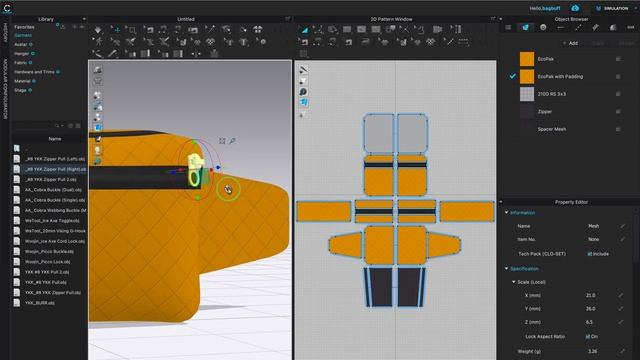Open the HISTORY side tab

point(5,32)
